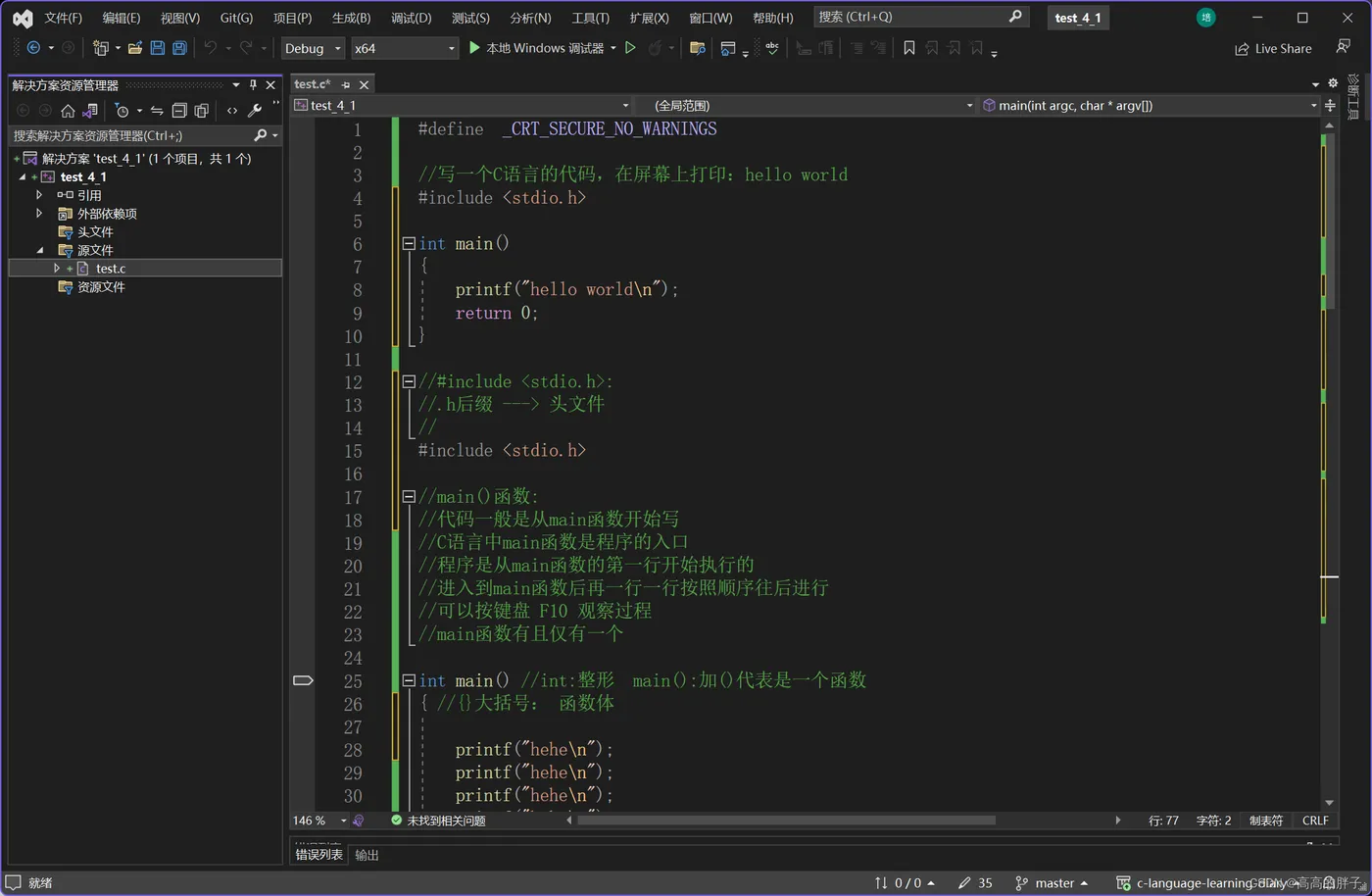Click the abc spell checker icon
The image size is (1372, 896).
pyautogui.click(x=772, y=48)
